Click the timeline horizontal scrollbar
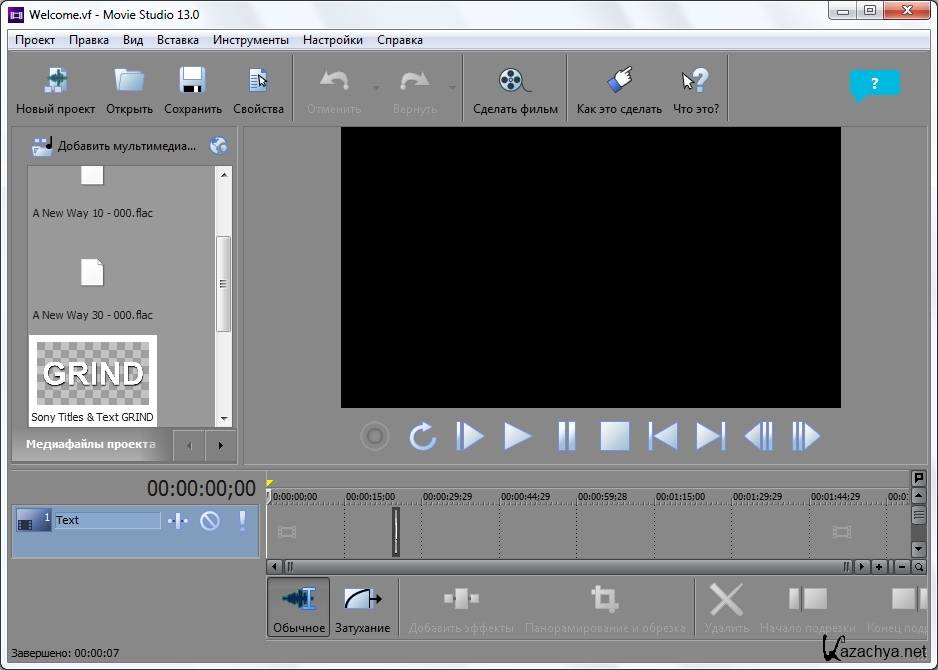Screen dimensions: 938x670 point(565,567)
